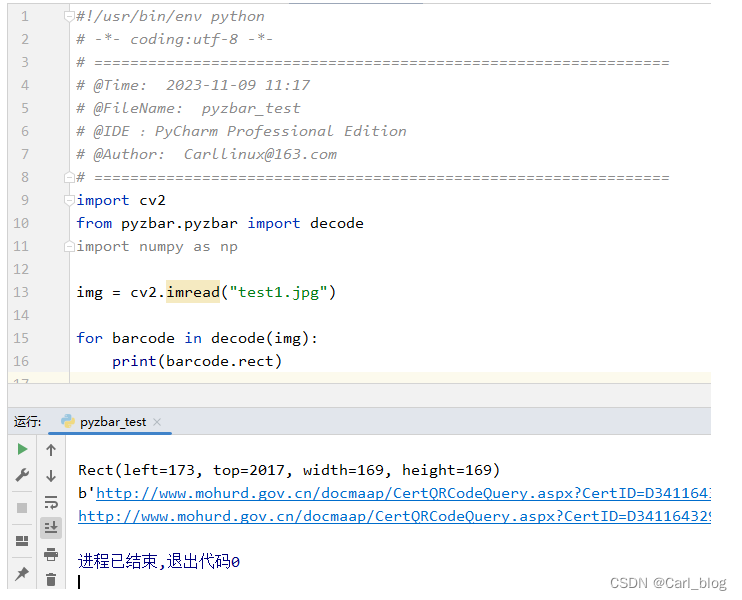
Task: Click 'import cv2' statement
Action: point(121,201)
